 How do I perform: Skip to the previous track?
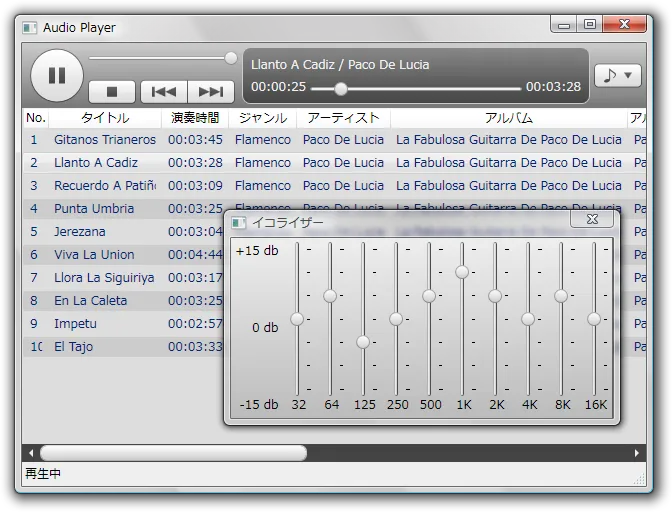163,92
